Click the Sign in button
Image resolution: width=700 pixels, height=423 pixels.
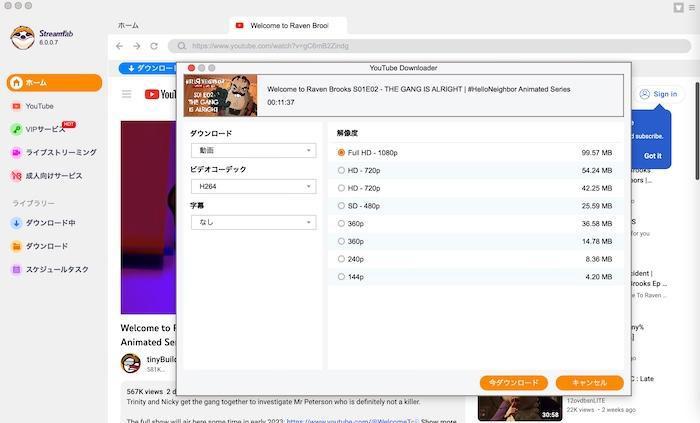coord(659,94)
